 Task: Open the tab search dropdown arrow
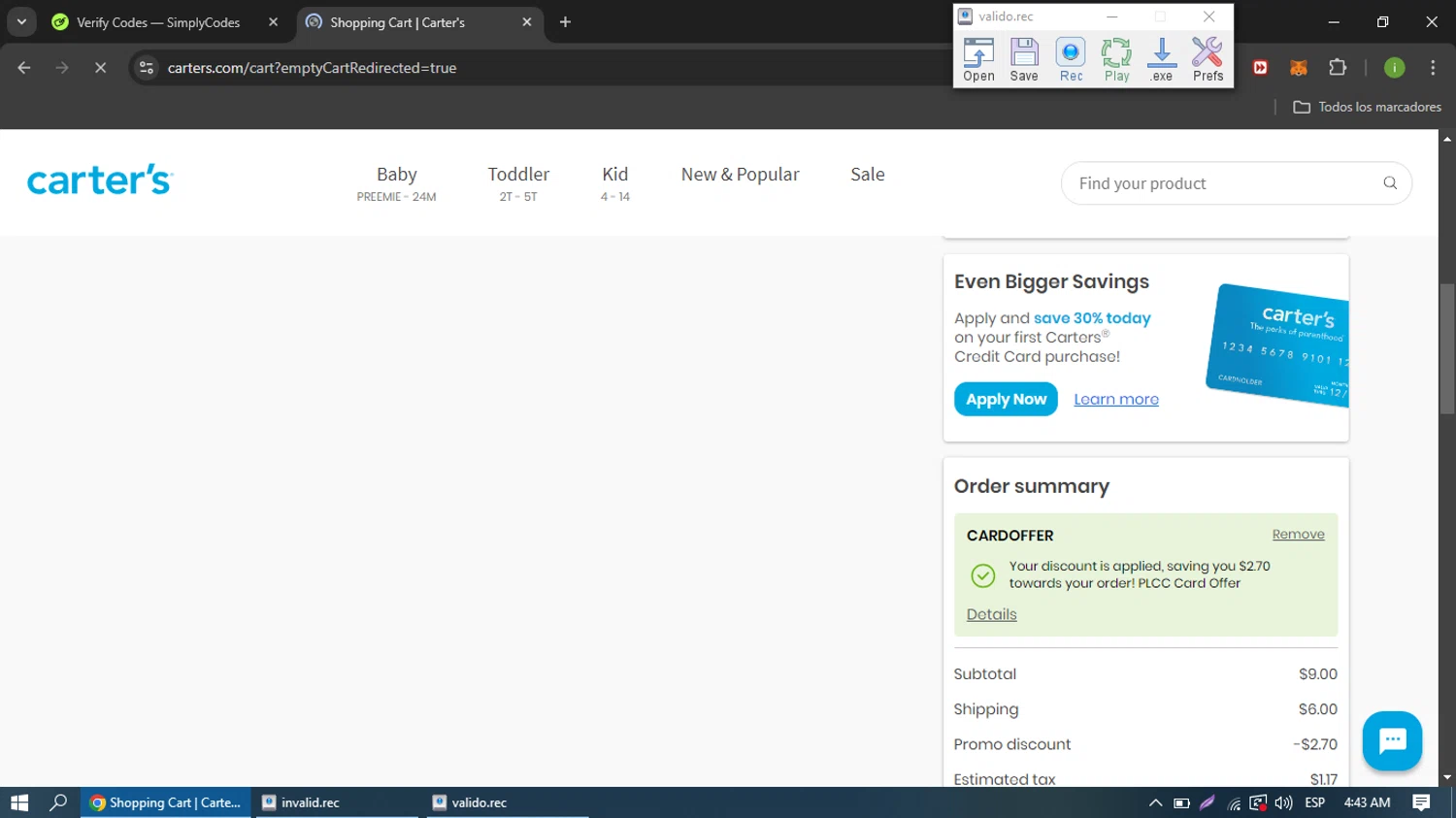tap(21, 22)
